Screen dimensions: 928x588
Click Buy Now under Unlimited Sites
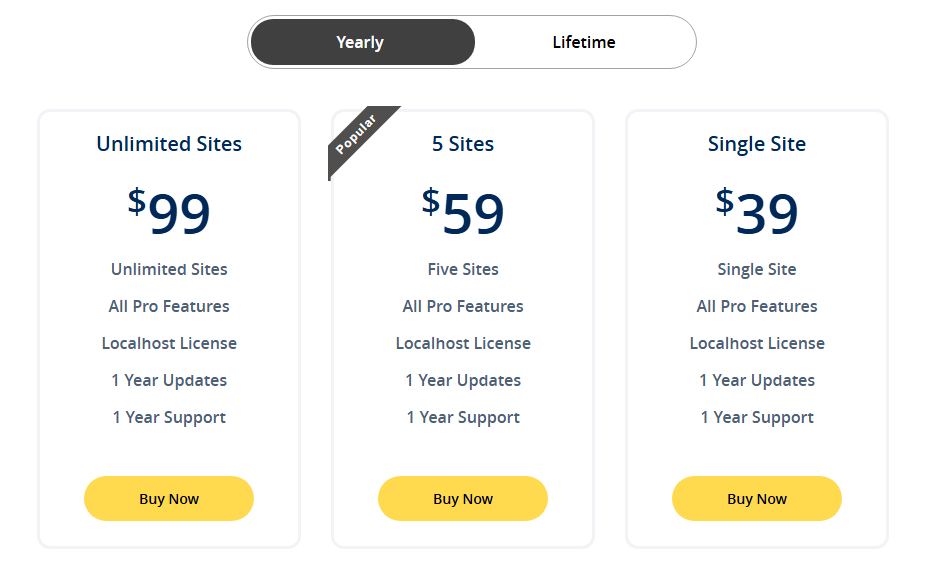click(168, 498)
